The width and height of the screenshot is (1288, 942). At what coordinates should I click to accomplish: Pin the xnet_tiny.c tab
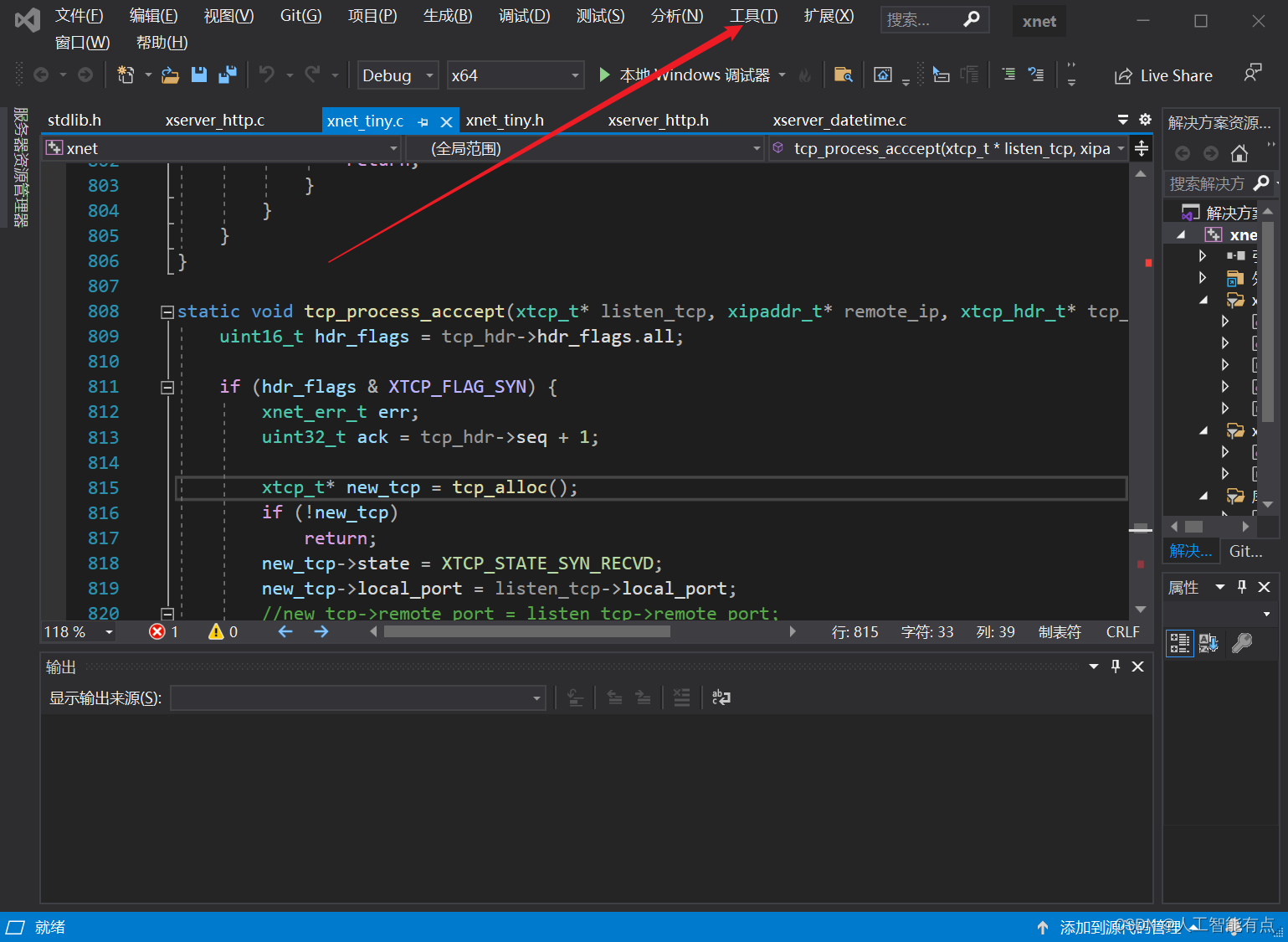[423, 122]
